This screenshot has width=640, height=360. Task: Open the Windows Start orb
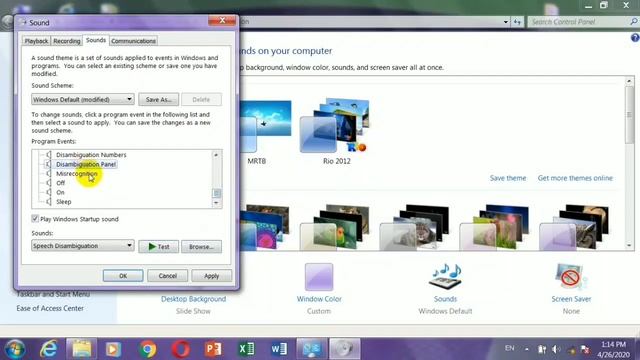(x=15, y=349)
